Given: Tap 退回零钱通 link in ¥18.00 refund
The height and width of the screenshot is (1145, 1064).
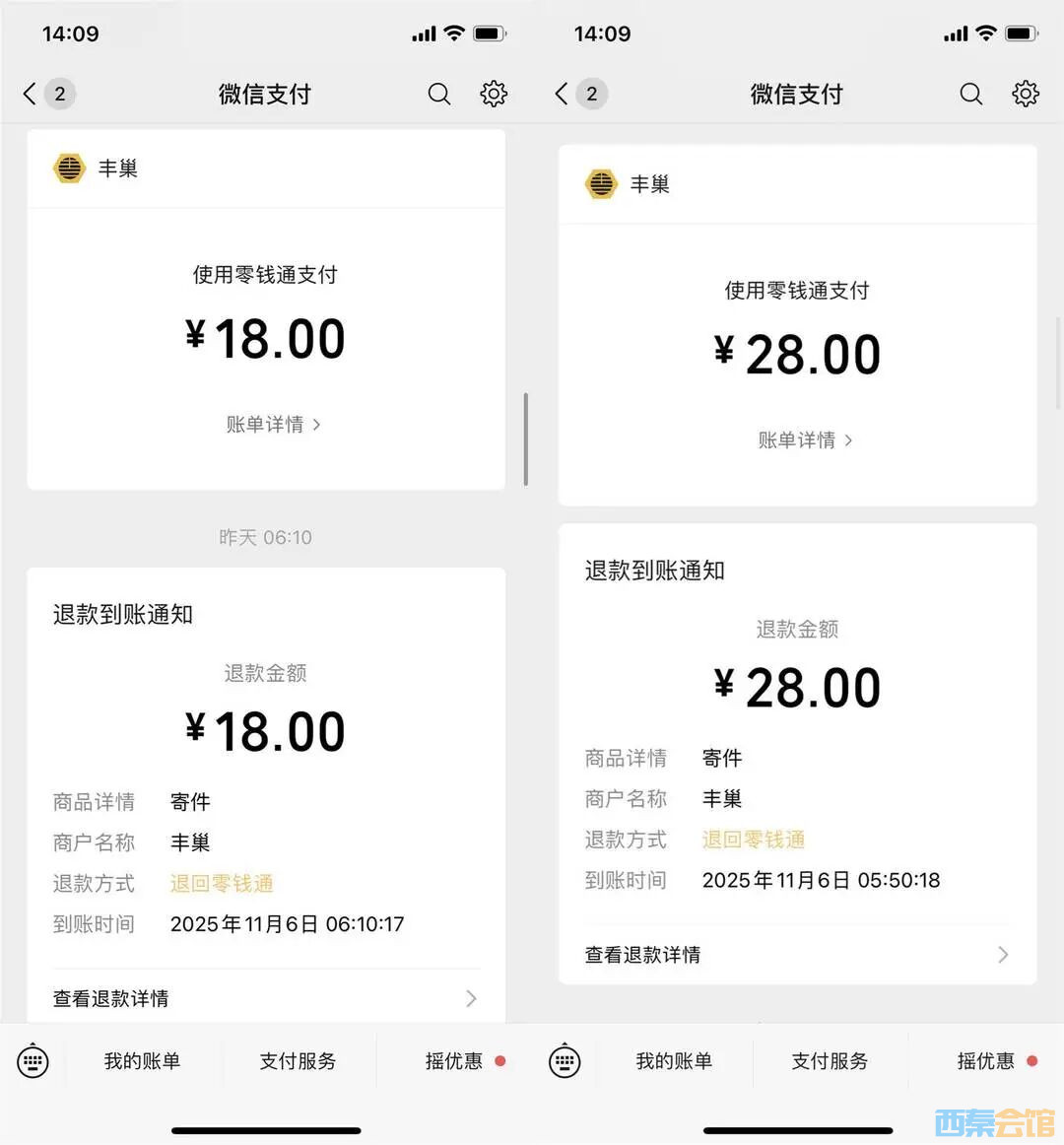Looking at the screenshot, I should [222, 884].
